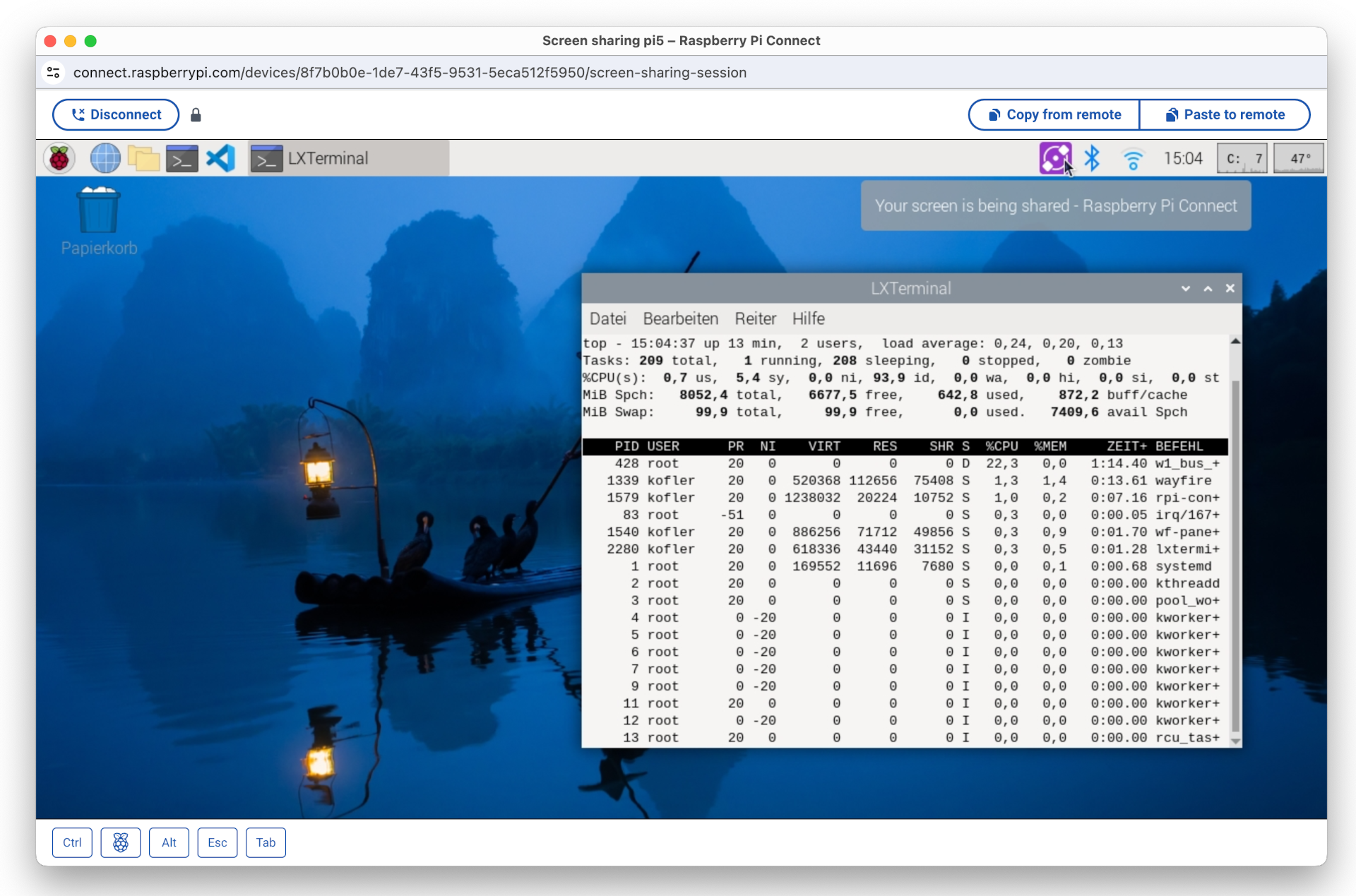This screenshot has height=896, width=1356.
Task: Click the wf-pane+ process row
Action: coord(905,532)
